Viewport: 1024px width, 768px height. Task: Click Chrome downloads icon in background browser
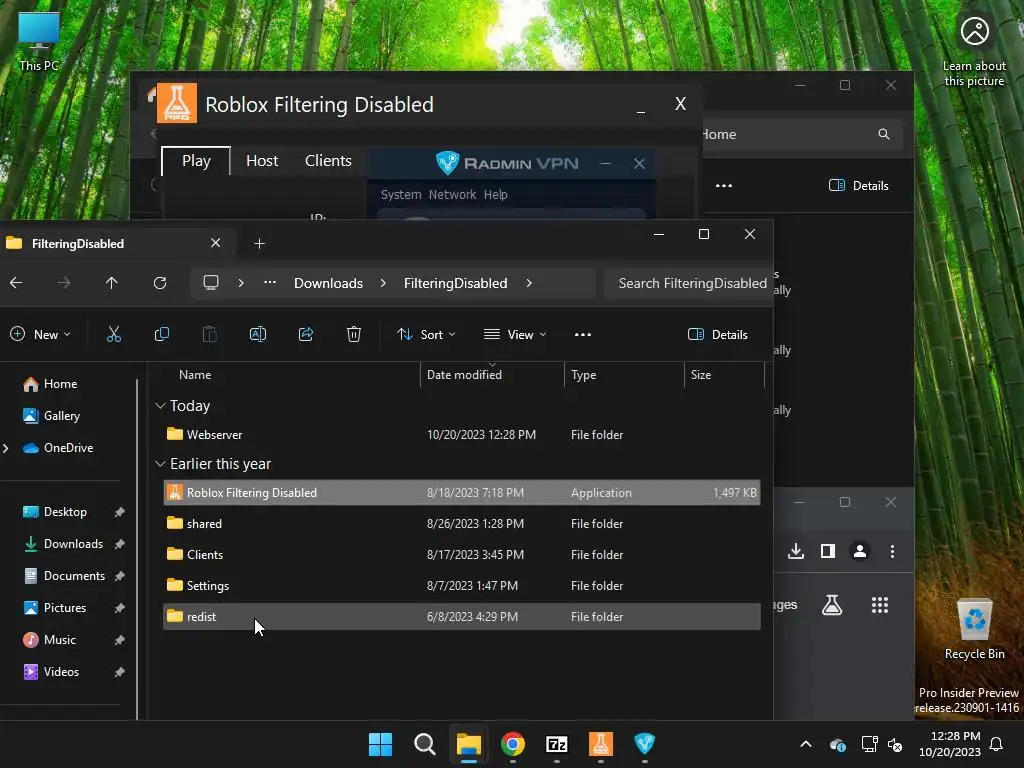click(x=796, y=551)
